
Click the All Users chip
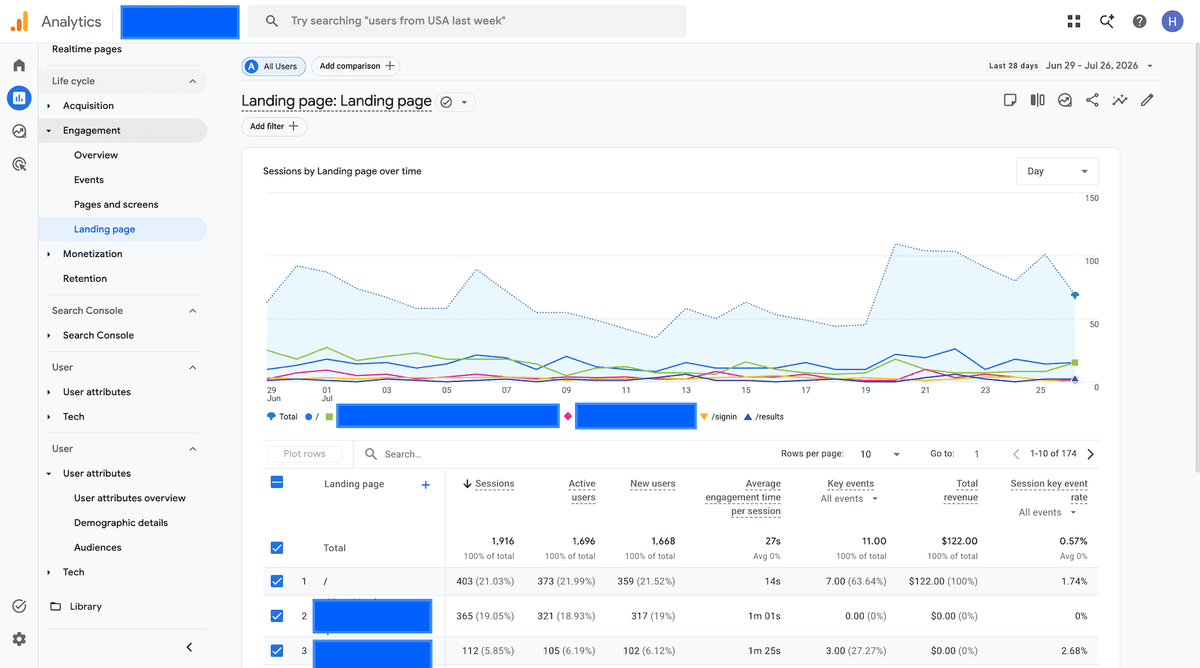(x=273, y=66)
